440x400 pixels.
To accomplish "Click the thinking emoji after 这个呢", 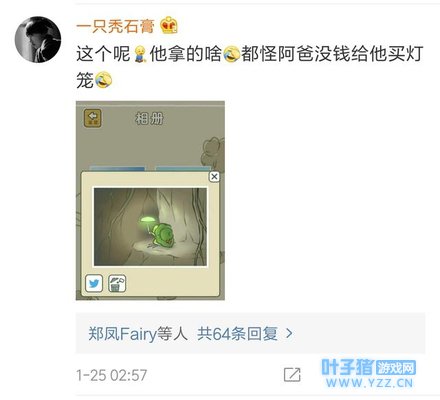I will tap(140, 54).
